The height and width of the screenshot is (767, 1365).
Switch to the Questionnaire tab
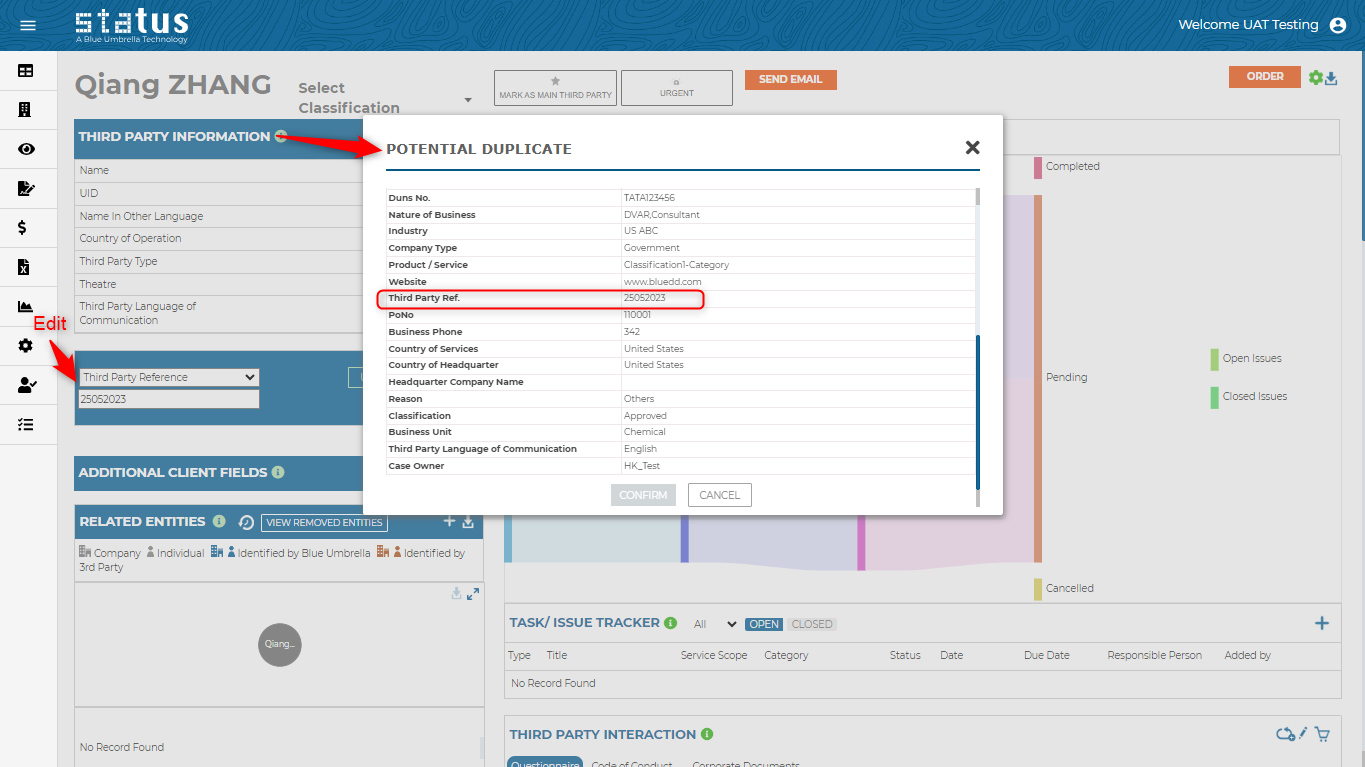click(x=545, y=763)
